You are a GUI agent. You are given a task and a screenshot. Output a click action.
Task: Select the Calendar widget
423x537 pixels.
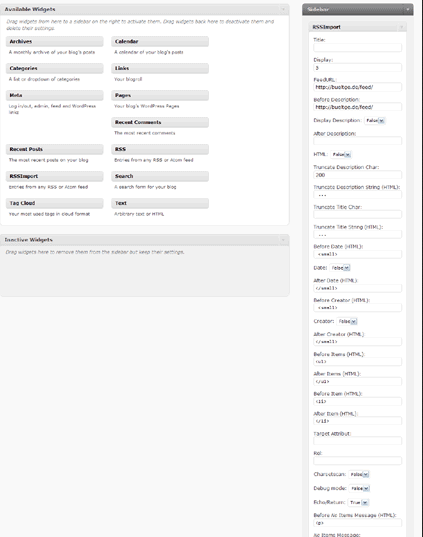[x=160, y=41]
